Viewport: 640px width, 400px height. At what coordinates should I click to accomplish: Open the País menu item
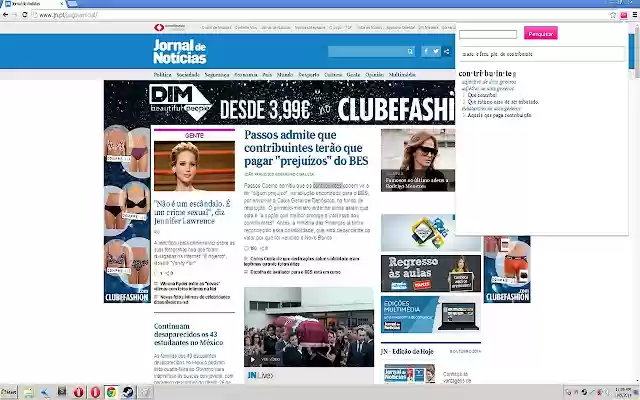pyautogui.click(x=267, y=75)
